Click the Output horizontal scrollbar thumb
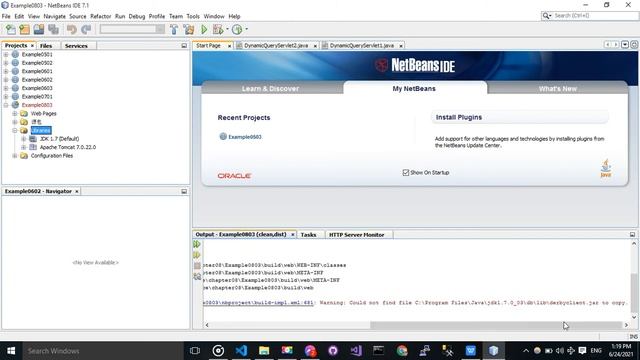Screen dimensions: 640x360 tap(496, 325)
